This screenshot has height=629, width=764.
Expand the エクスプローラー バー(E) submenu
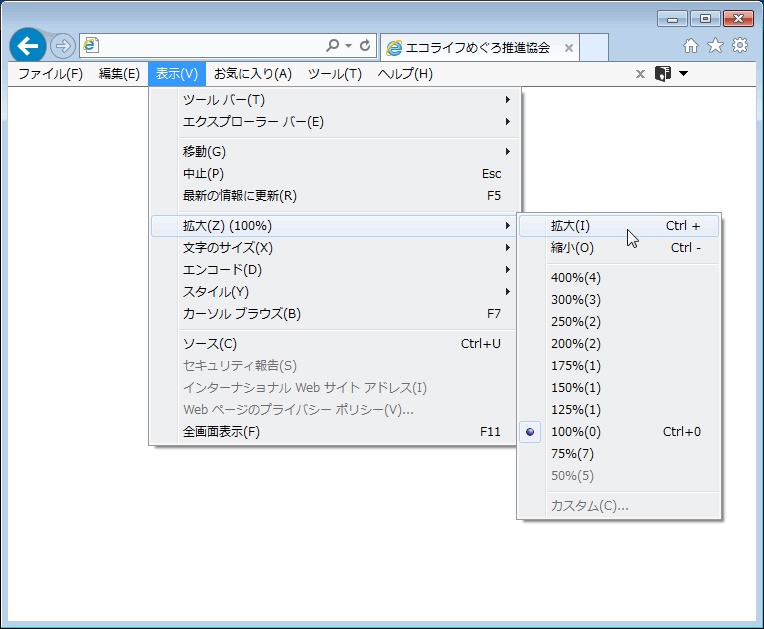click(x=335, y=122)
